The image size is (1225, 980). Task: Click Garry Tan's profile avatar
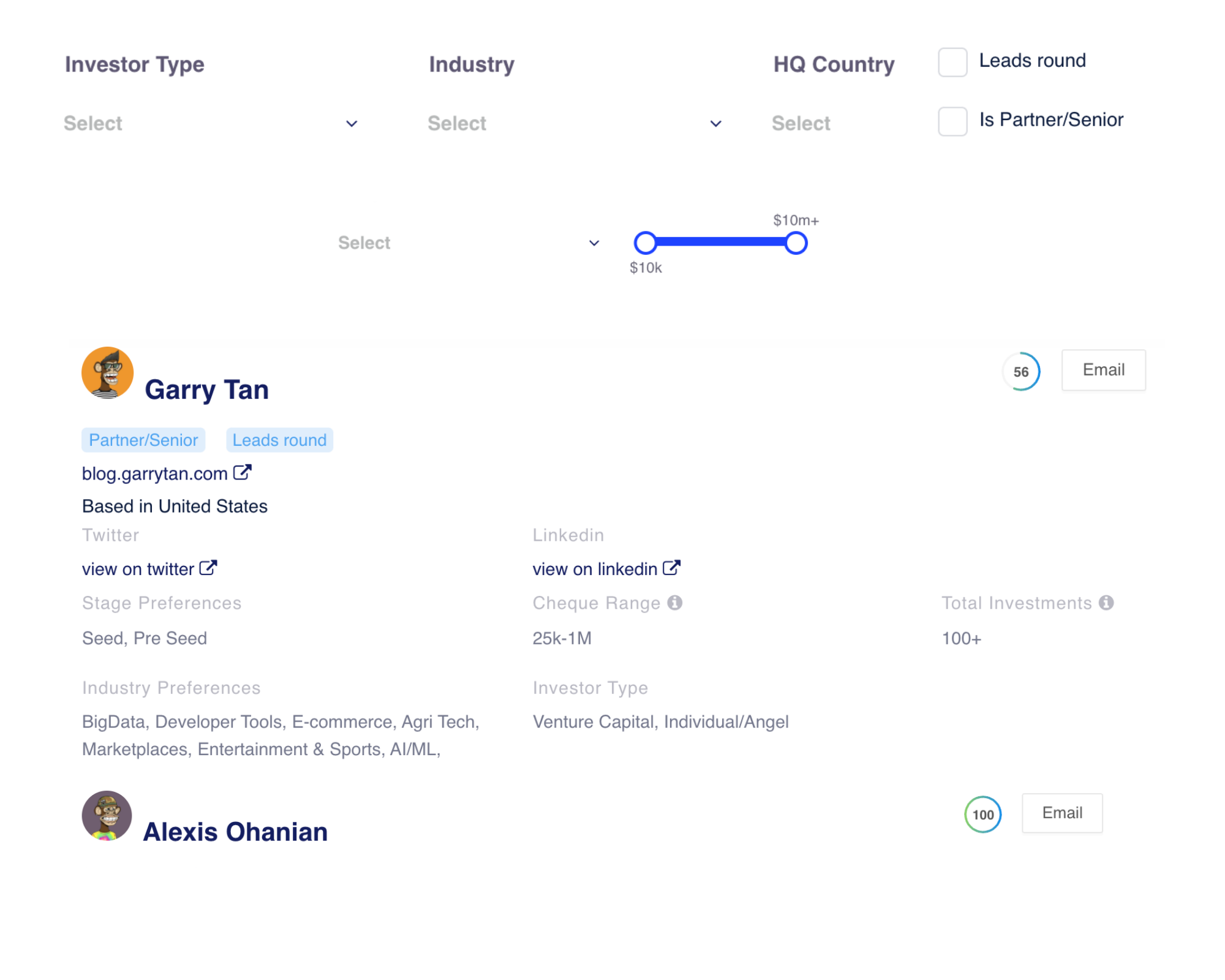[x=107, y=373]
